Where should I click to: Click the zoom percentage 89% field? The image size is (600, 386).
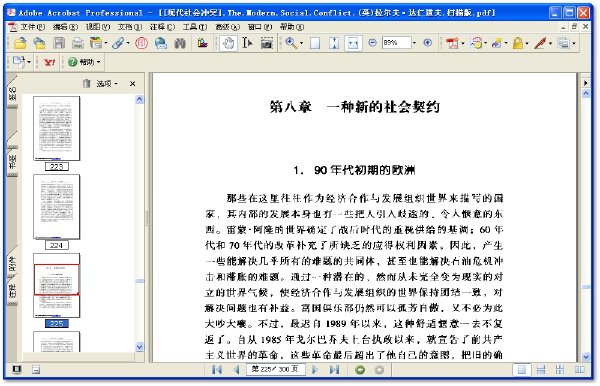(x=396, y=43)
